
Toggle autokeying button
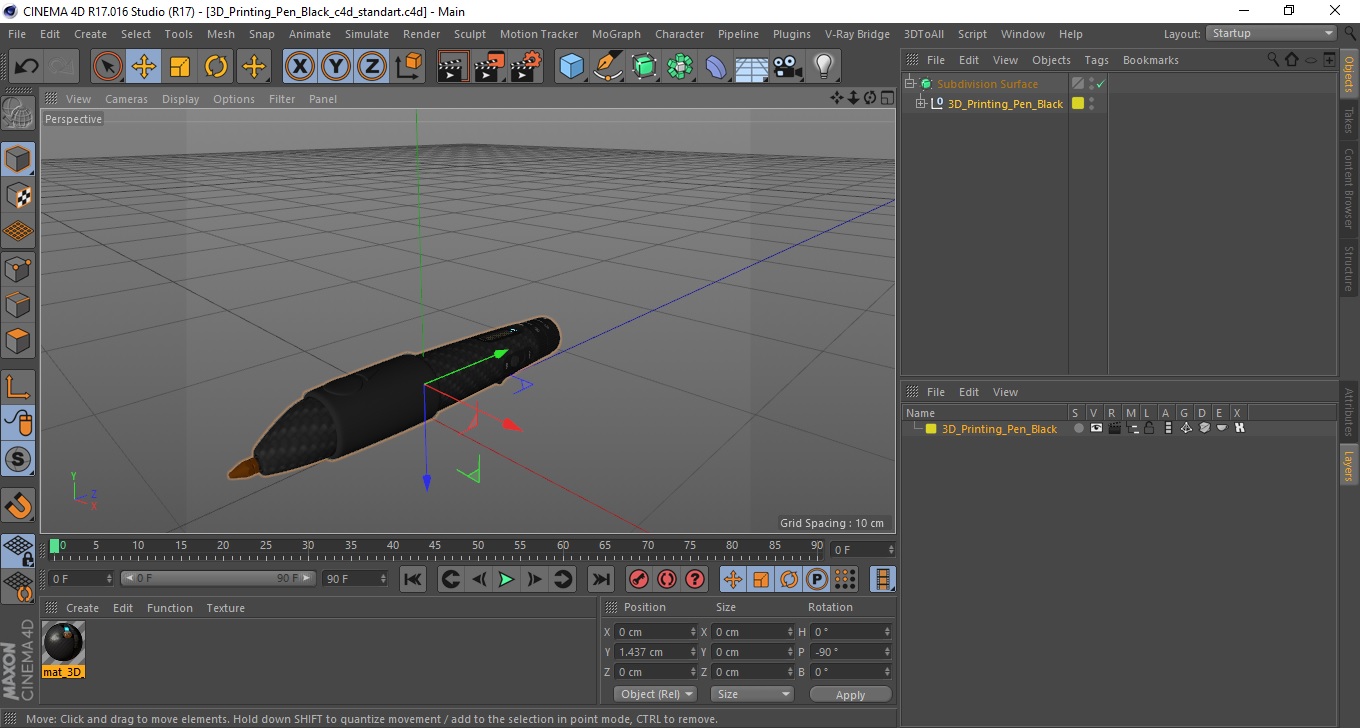click(x=666, y=579)
